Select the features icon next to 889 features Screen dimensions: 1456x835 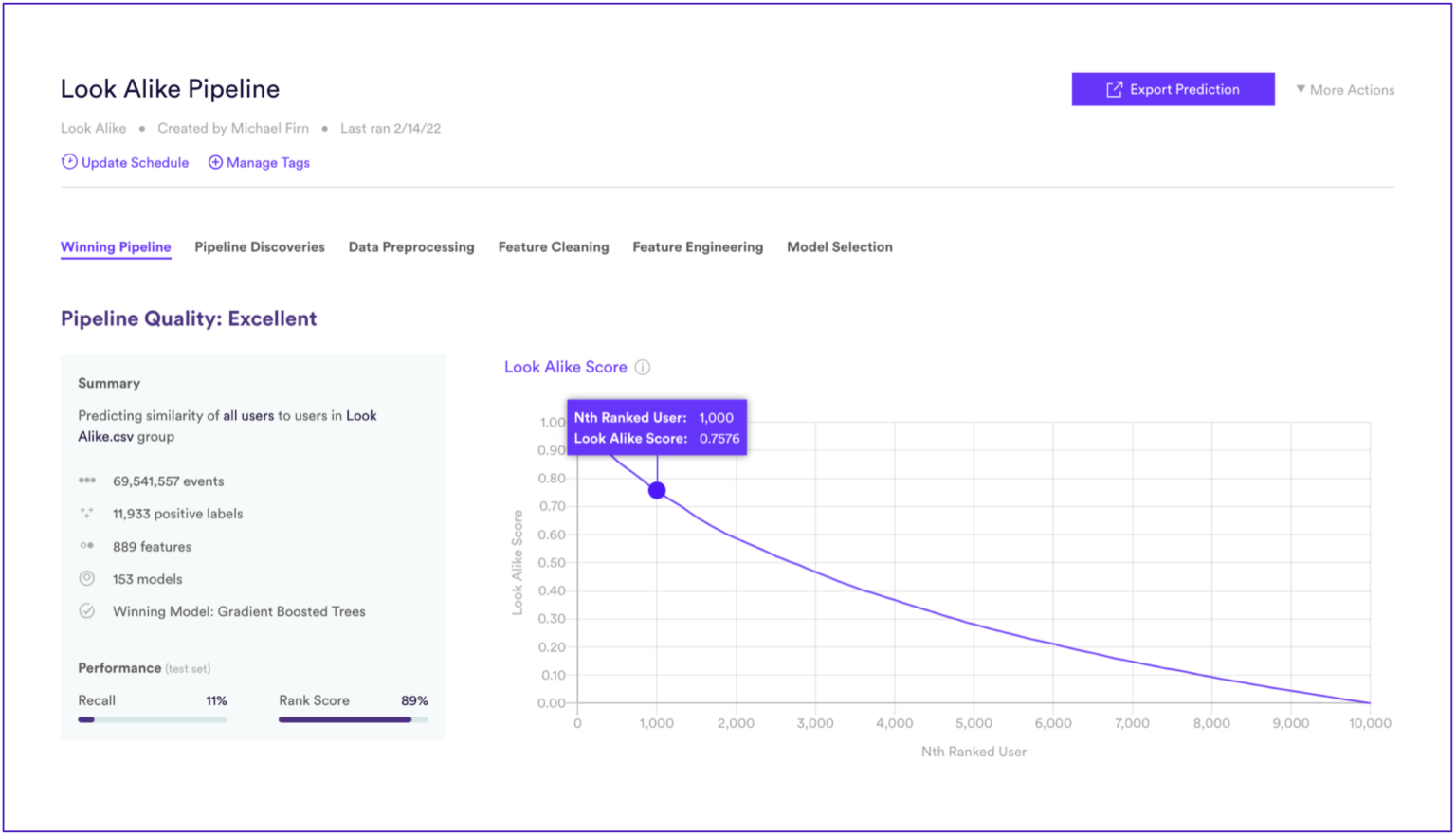tap(87, 546)
